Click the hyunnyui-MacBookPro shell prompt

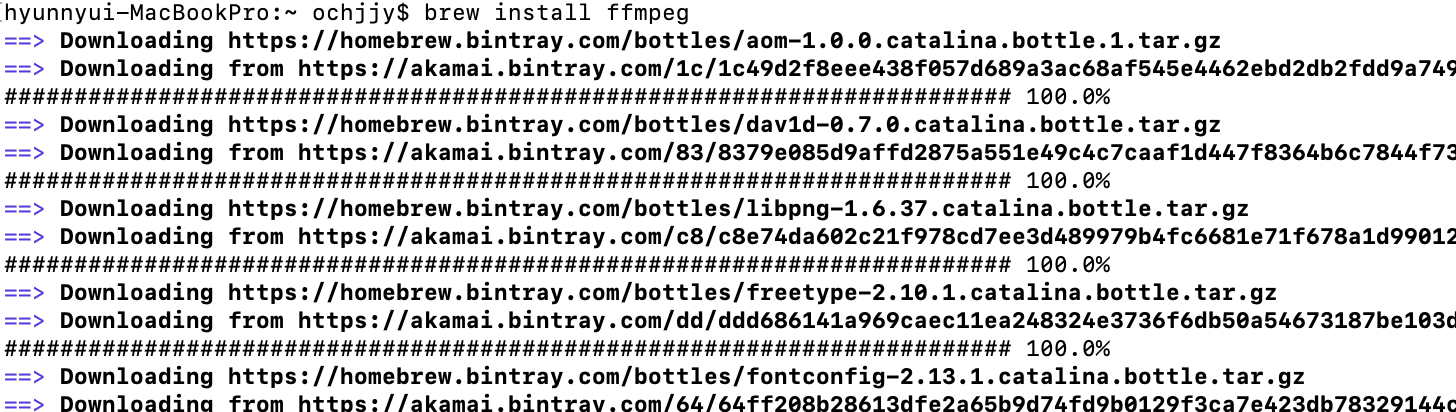pos(207,14)
